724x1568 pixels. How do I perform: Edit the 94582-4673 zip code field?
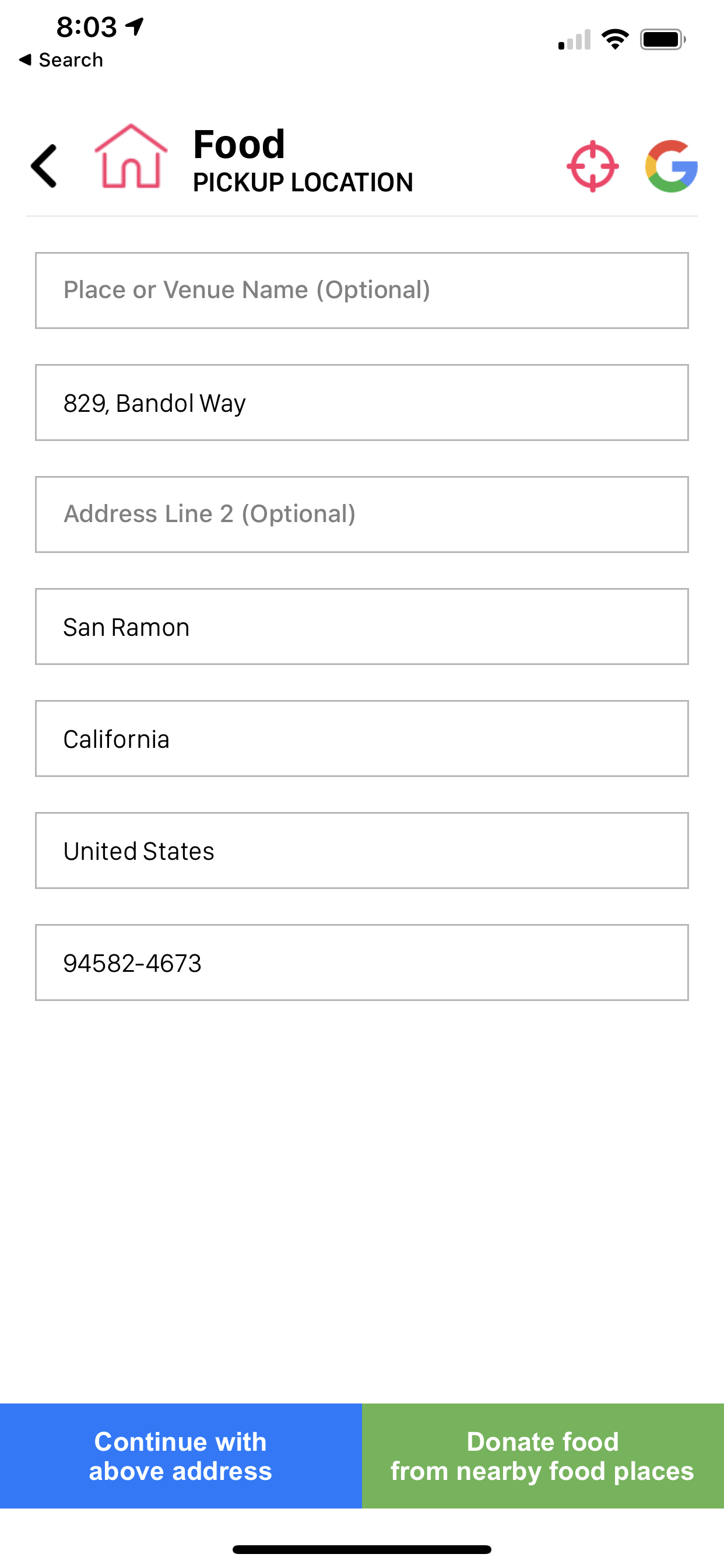(x=362, y=963)
